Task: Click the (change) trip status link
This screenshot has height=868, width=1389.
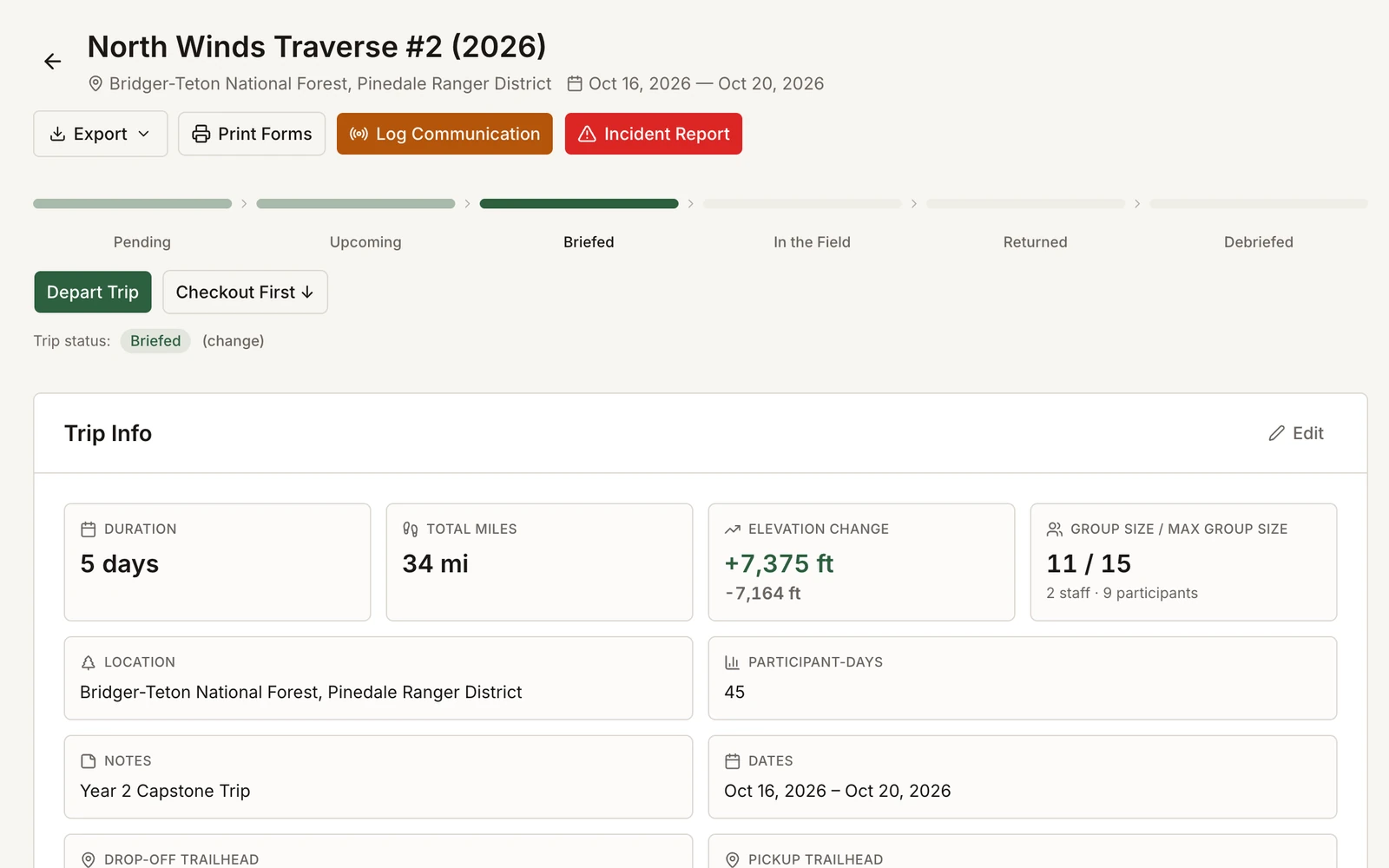Action: [234, 341]
